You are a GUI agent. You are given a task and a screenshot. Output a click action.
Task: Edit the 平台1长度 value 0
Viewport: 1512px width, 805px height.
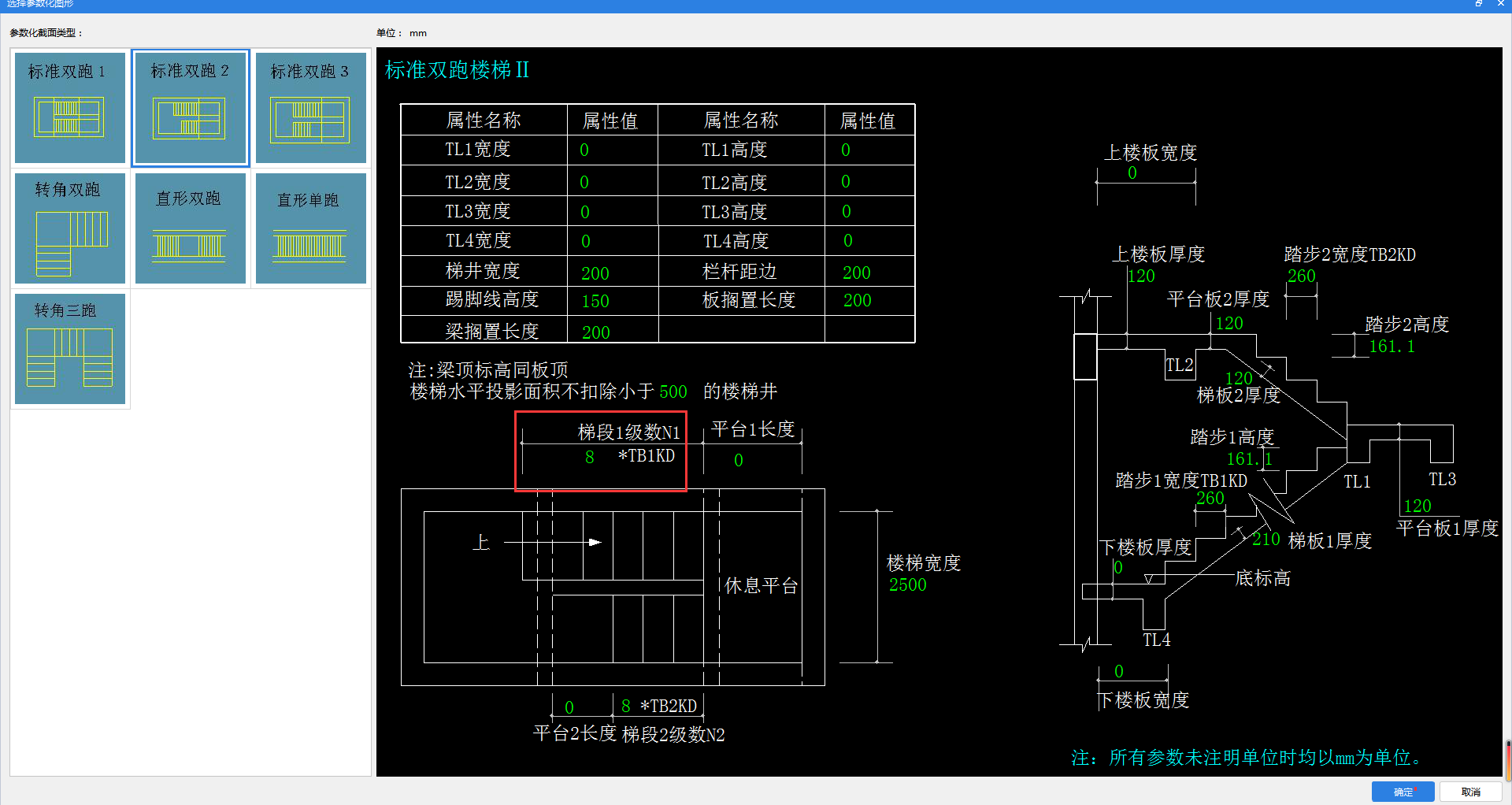click(739, 460)
